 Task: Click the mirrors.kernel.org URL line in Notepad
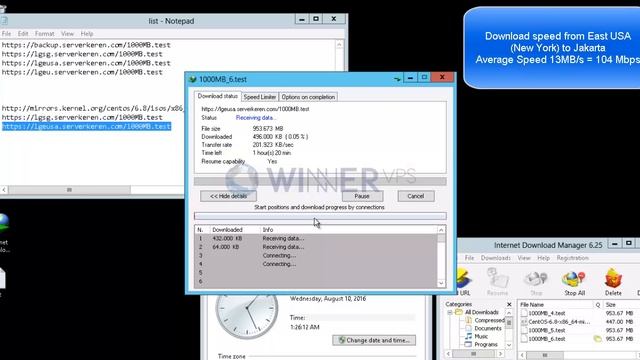[x=93, y=109]
